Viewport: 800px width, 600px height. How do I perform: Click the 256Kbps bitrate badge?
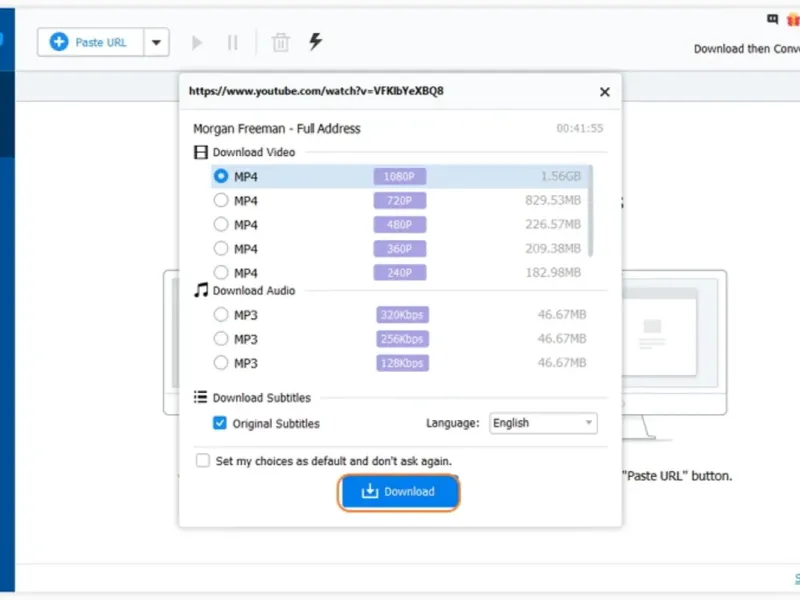[x=403, y=339]
